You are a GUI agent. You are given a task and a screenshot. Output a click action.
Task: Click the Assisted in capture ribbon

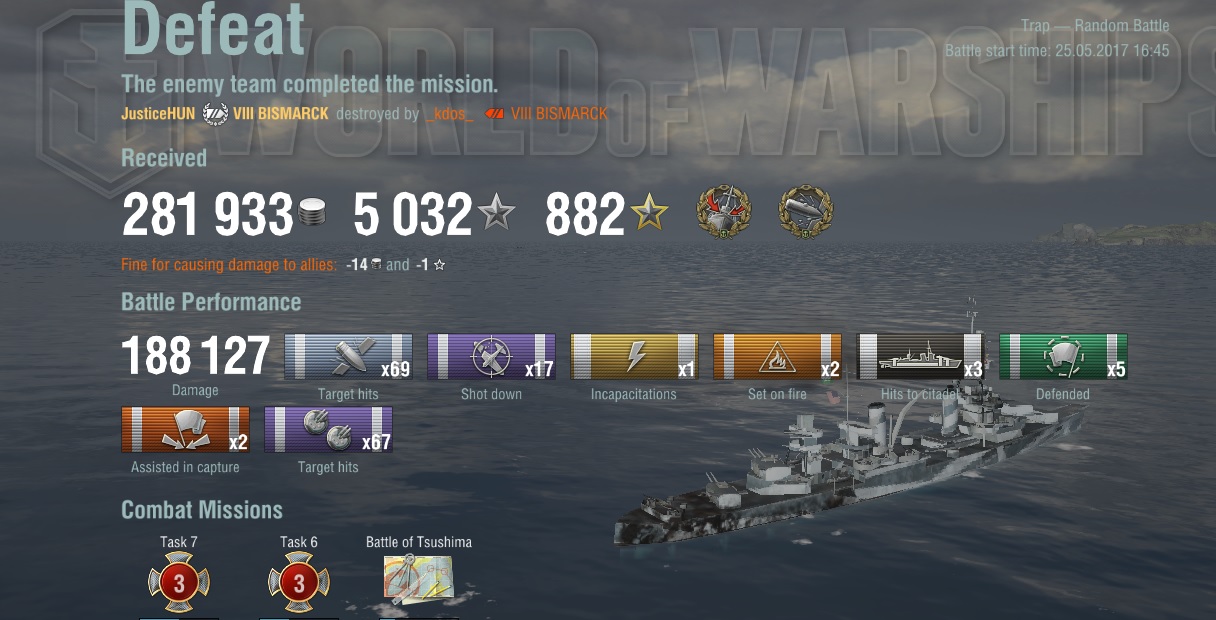185,429
